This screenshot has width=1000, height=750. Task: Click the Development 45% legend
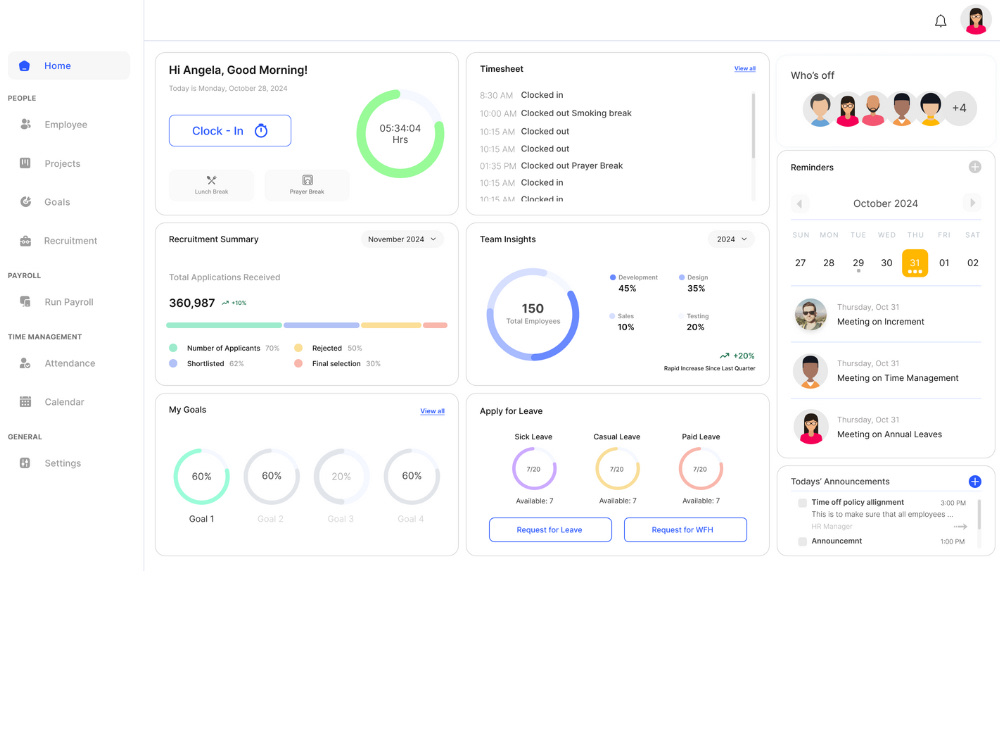(x=633, y=283)
